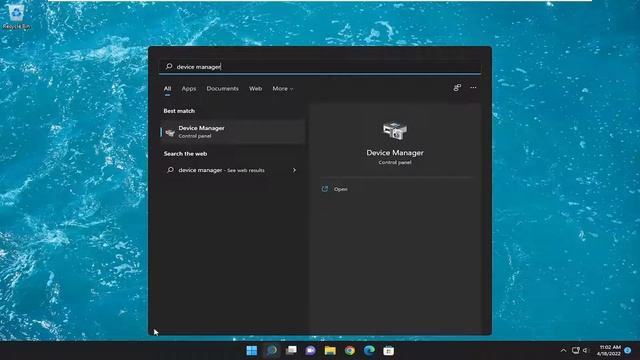Click the search account/feedback icon
The height and width of the screenshot is (360, 640).
click(x=457, y=87)
